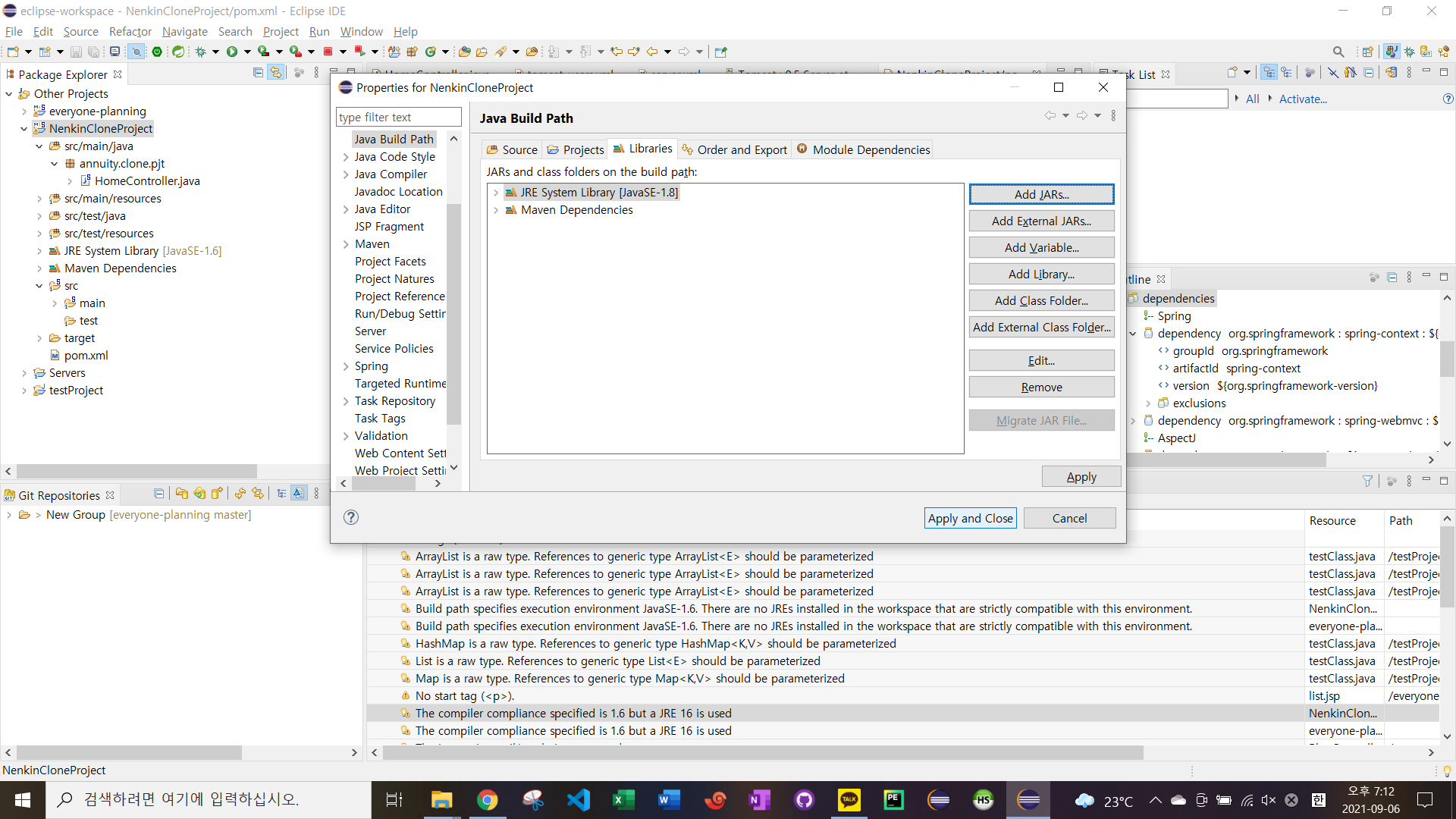Open Chrome from the taskbar
This screenshot has width=1456, height=819.
(487, 799)
